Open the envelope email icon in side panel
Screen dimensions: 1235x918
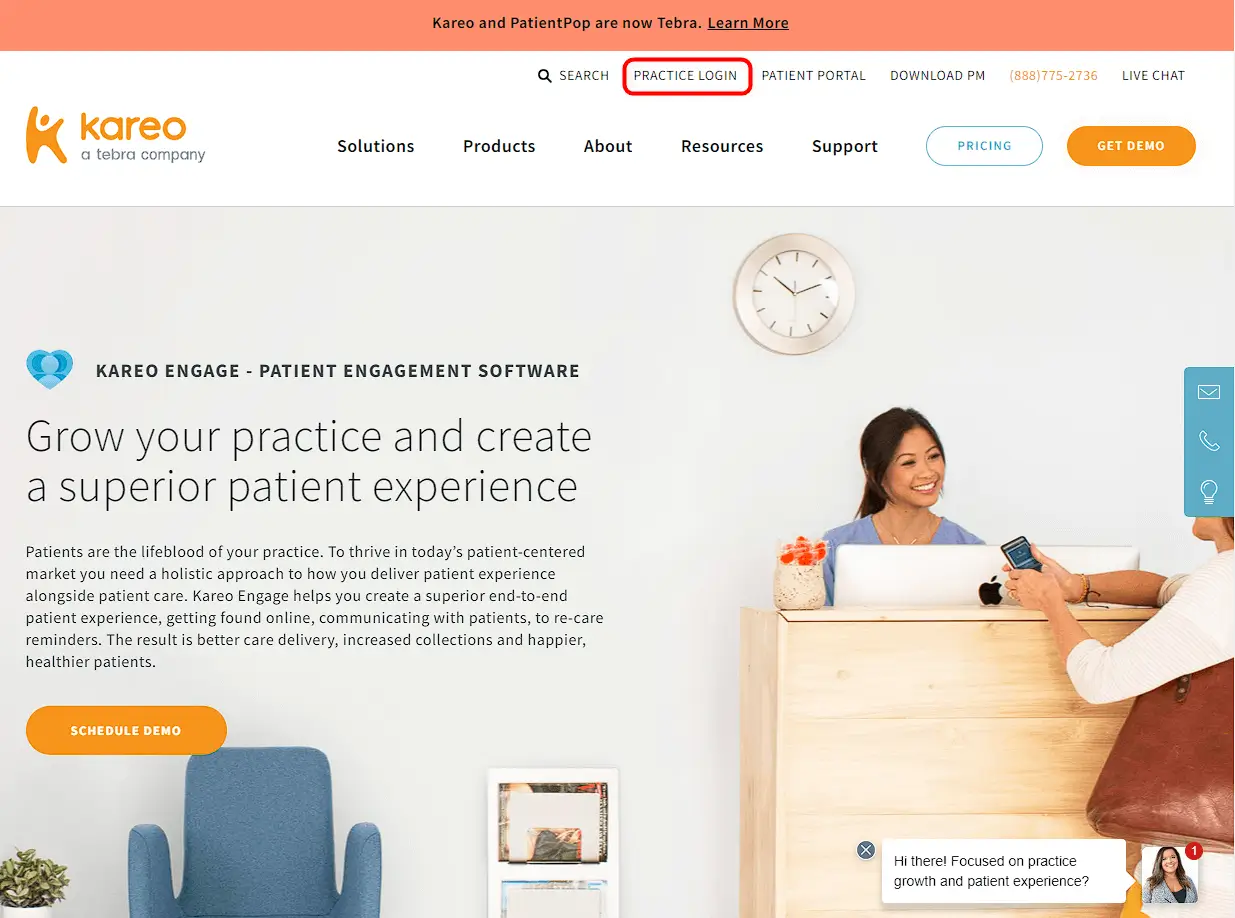(x=1209, y=392)
